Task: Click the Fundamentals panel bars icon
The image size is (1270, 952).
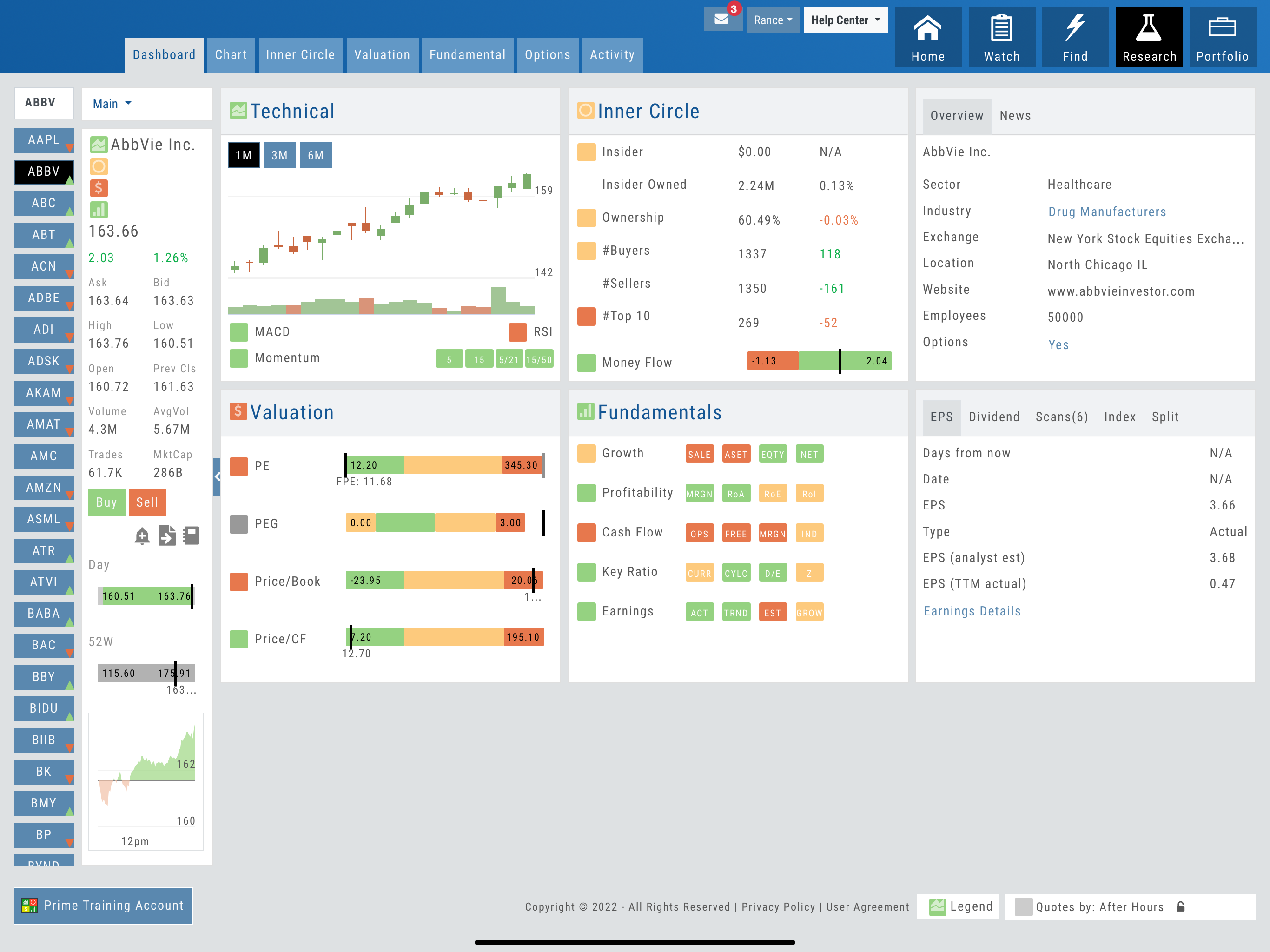Action: pos(585,411)
